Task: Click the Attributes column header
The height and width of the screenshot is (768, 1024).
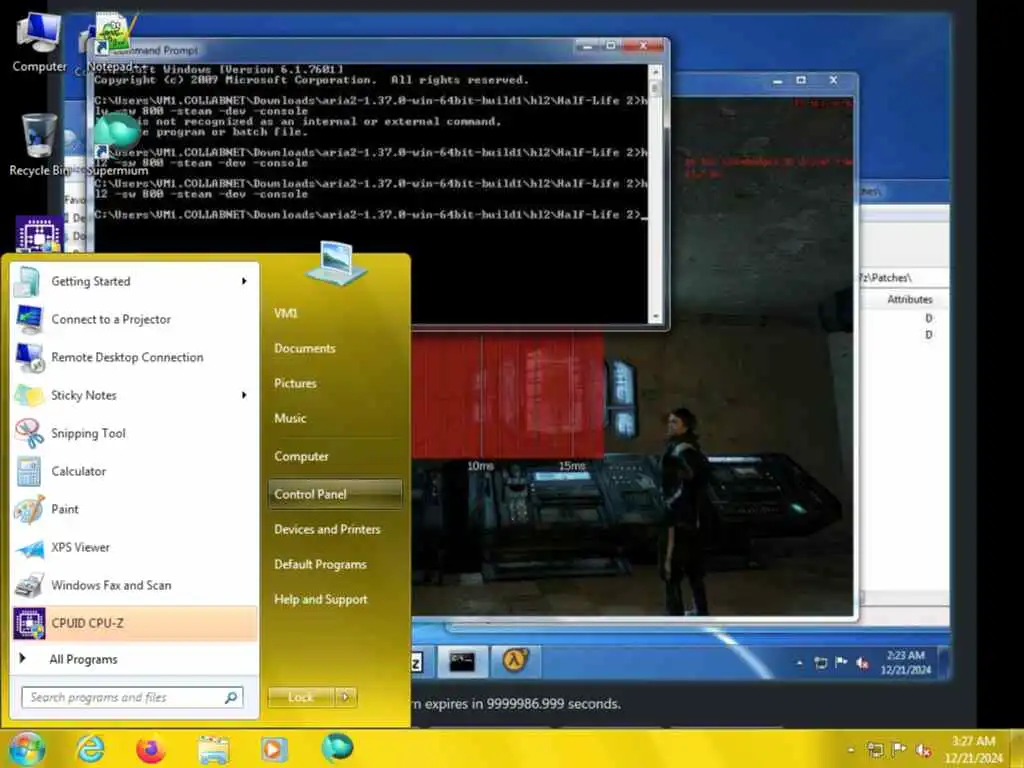Action: click(x=909, y=299)
